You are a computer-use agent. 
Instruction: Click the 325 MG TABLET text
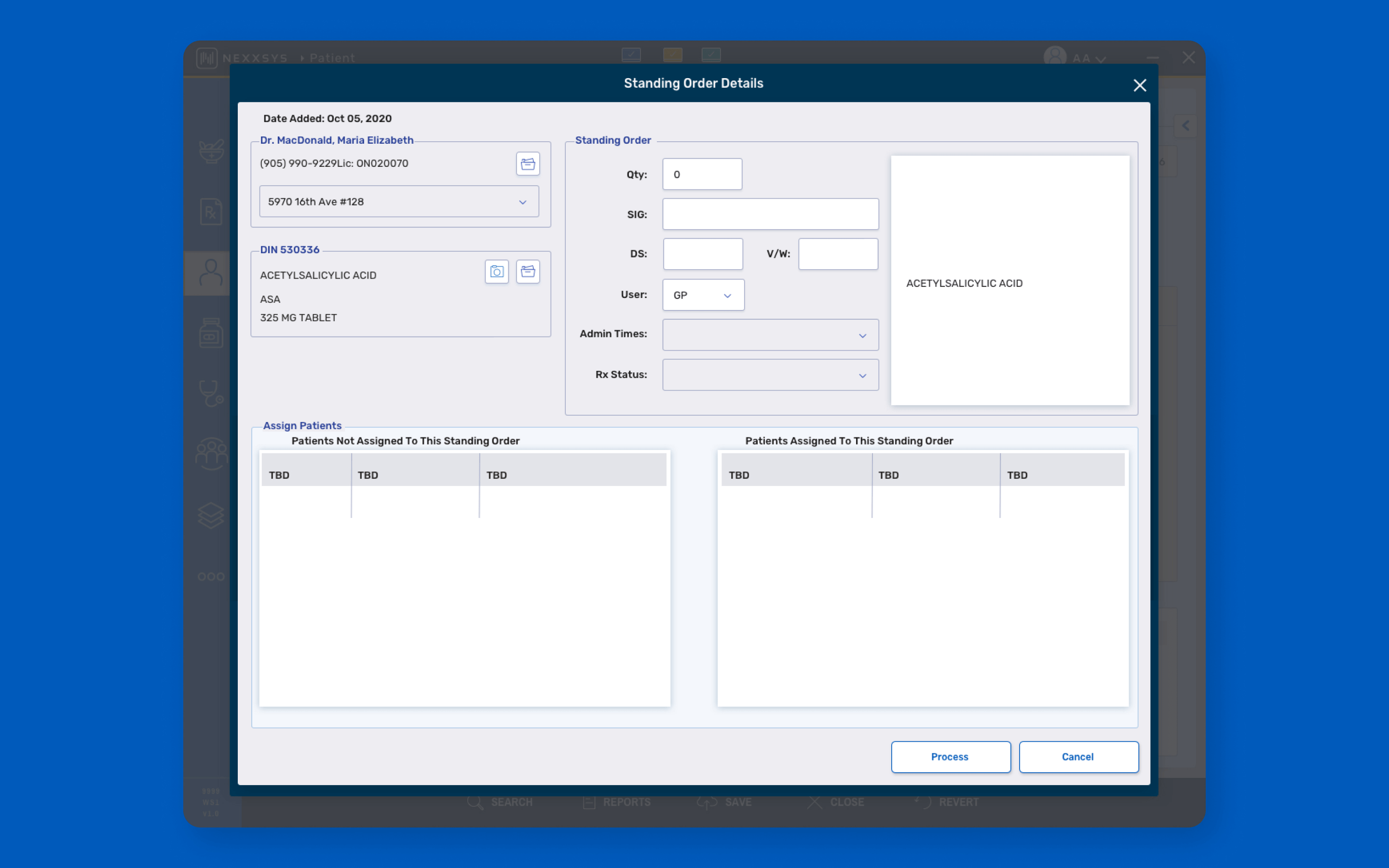(x=299, y=318)
